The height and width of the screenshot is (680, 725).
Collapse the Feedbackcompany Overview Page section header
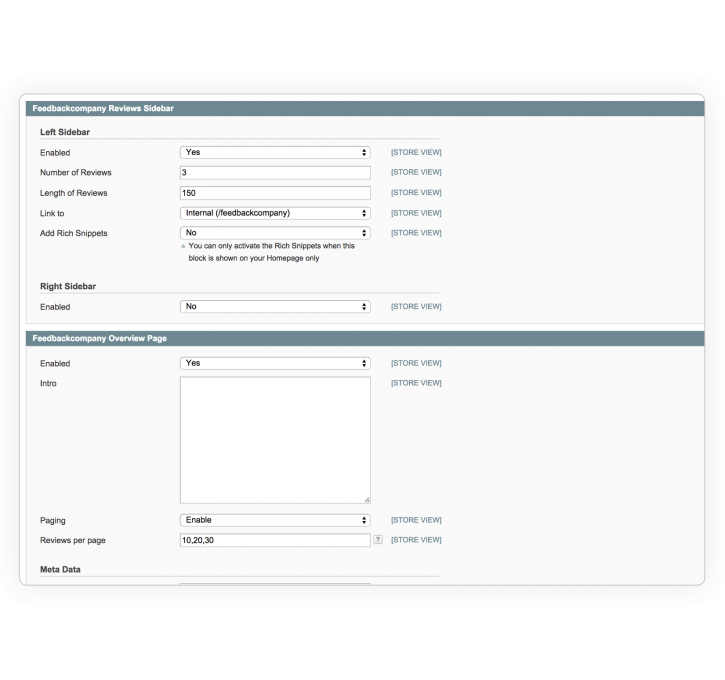click(365, 338)
